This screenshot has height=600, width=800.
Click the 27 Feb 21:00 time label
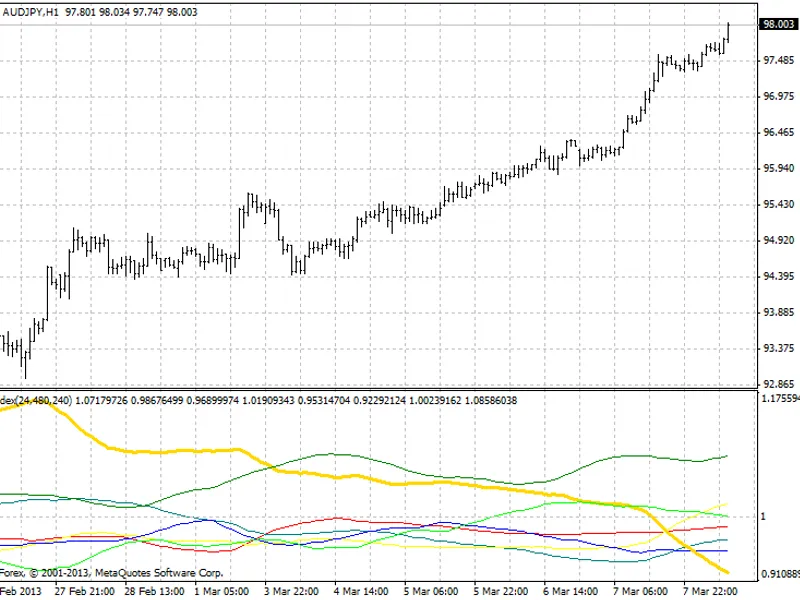pyautogui.click(x=85, y=591)
